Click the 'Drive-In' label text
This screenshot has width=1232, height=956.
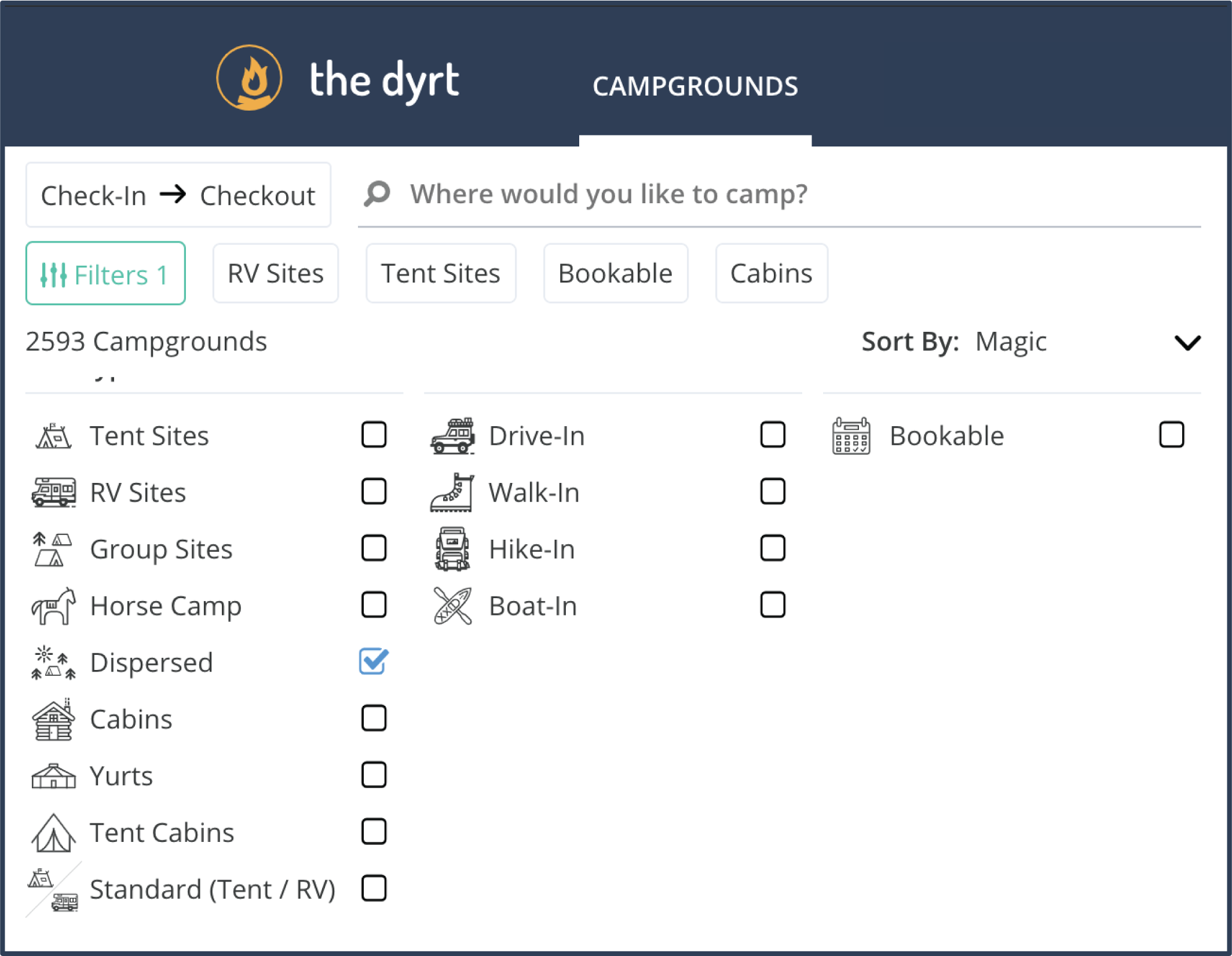pos(537,435)
